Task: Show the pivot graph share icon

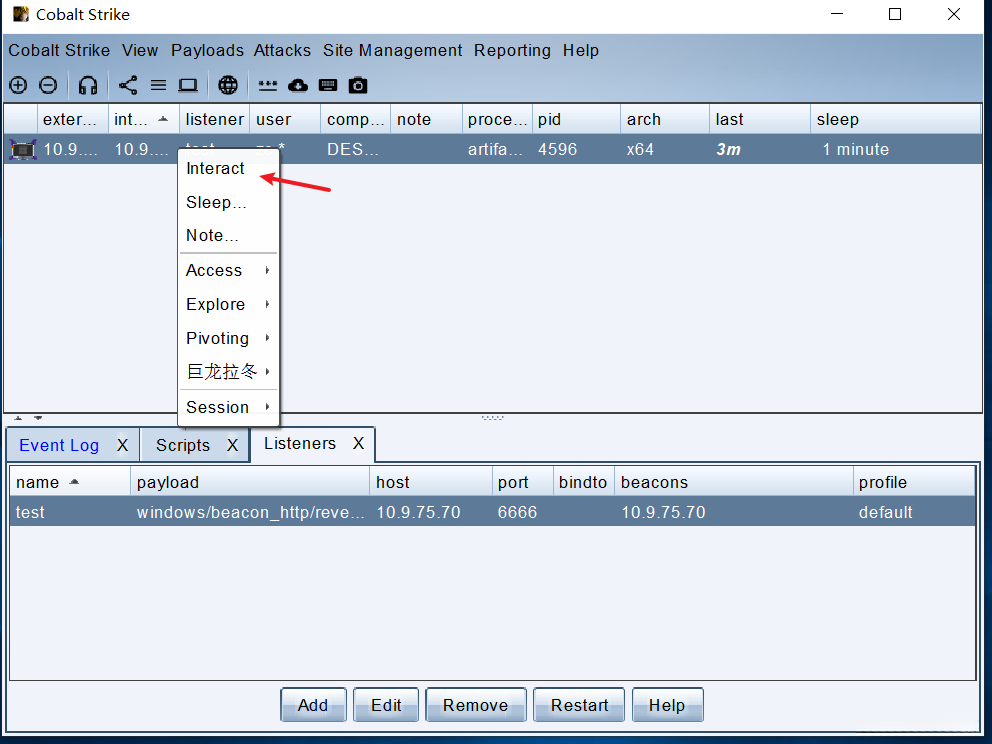Action: [128, 85]
